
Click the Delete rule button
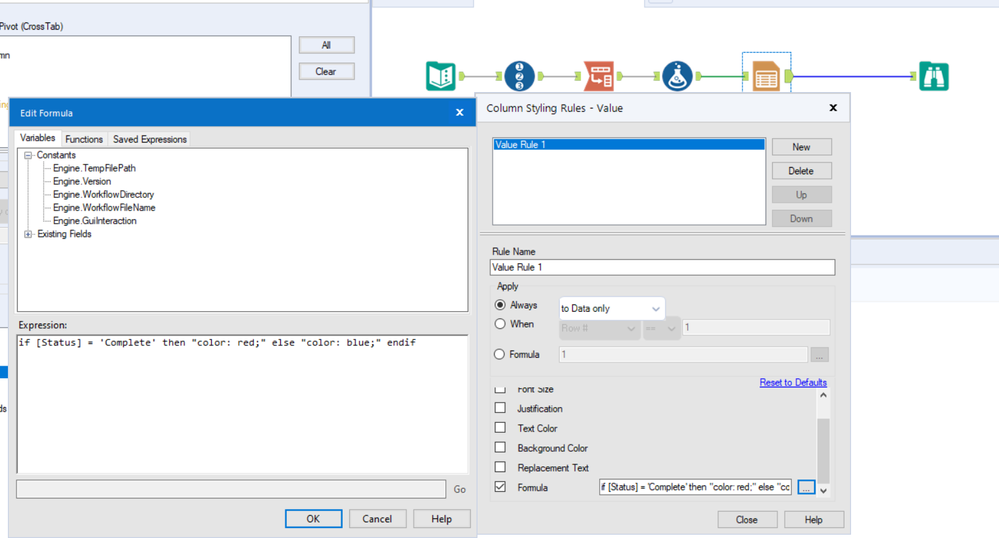click(x=801, y=171)
